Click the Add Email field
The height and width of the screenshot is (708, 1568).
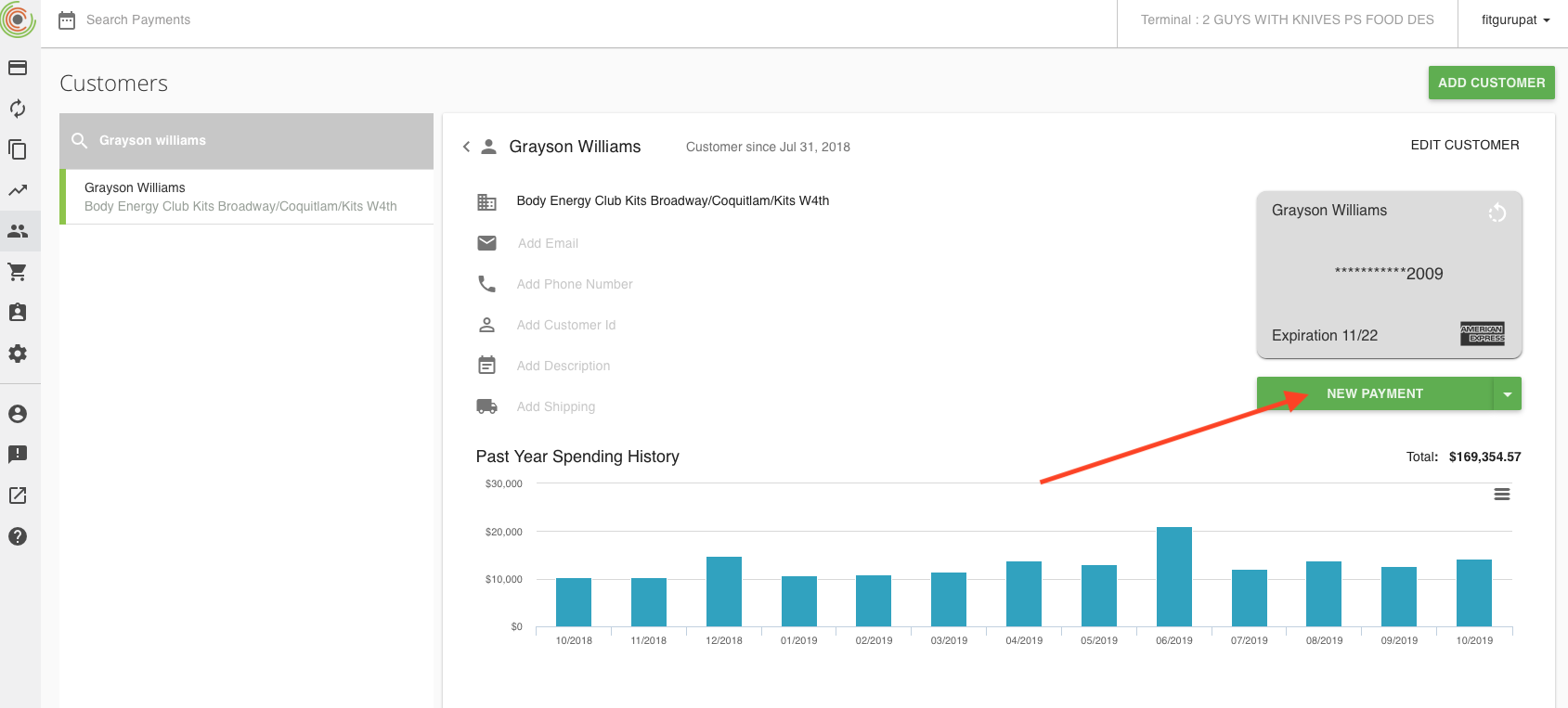point(548,243)
